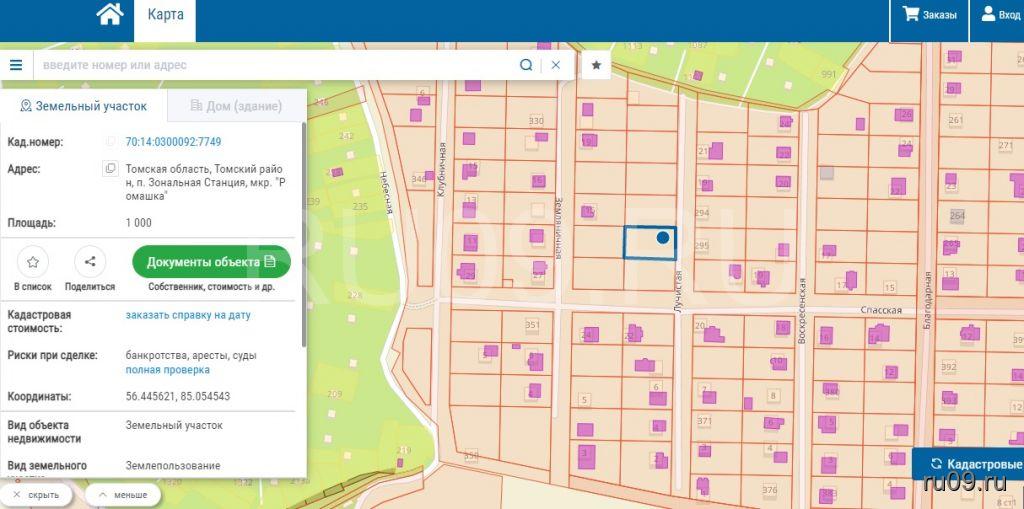Open the Карта tab
This screenshot has width=1024, height=509.
(x=165, y=15)
